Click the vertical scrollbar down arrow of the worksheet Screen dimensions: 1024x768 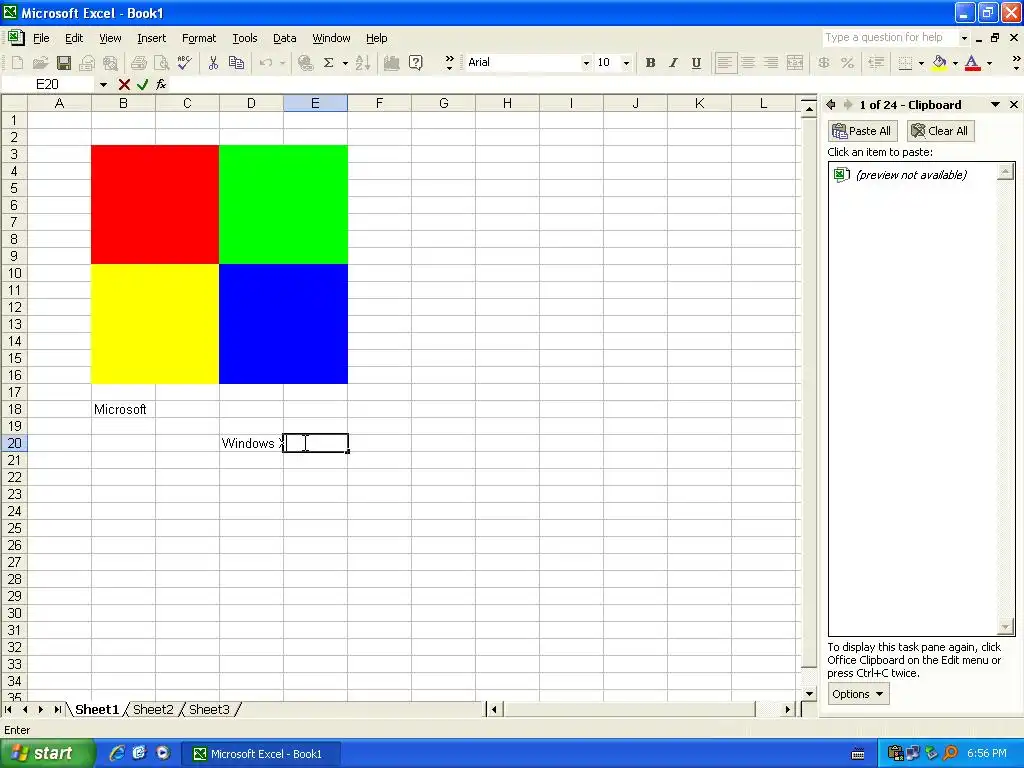tap(809, 694)
